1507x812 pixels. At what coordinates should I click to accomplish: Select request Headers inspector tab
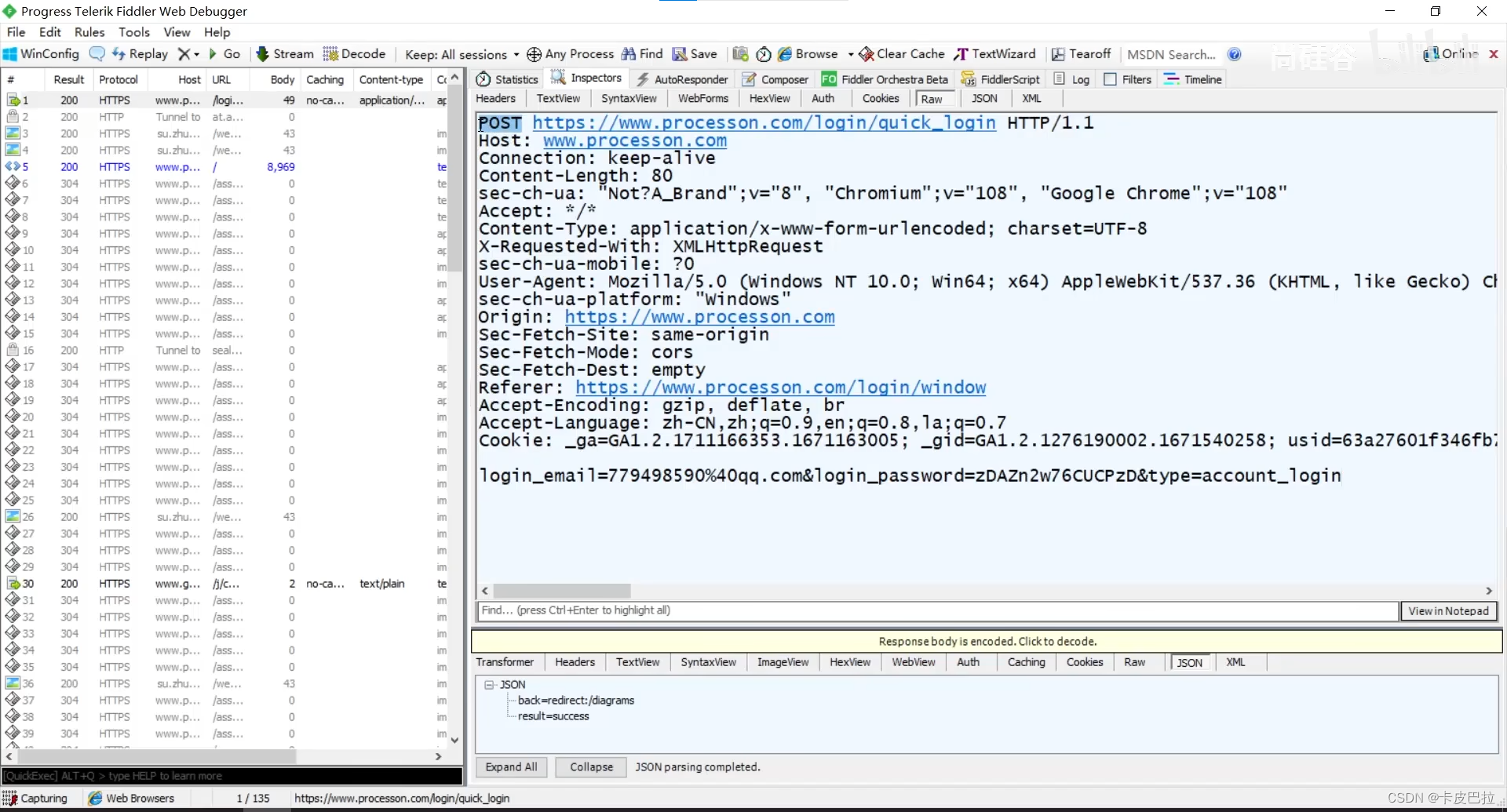(495, 98)
